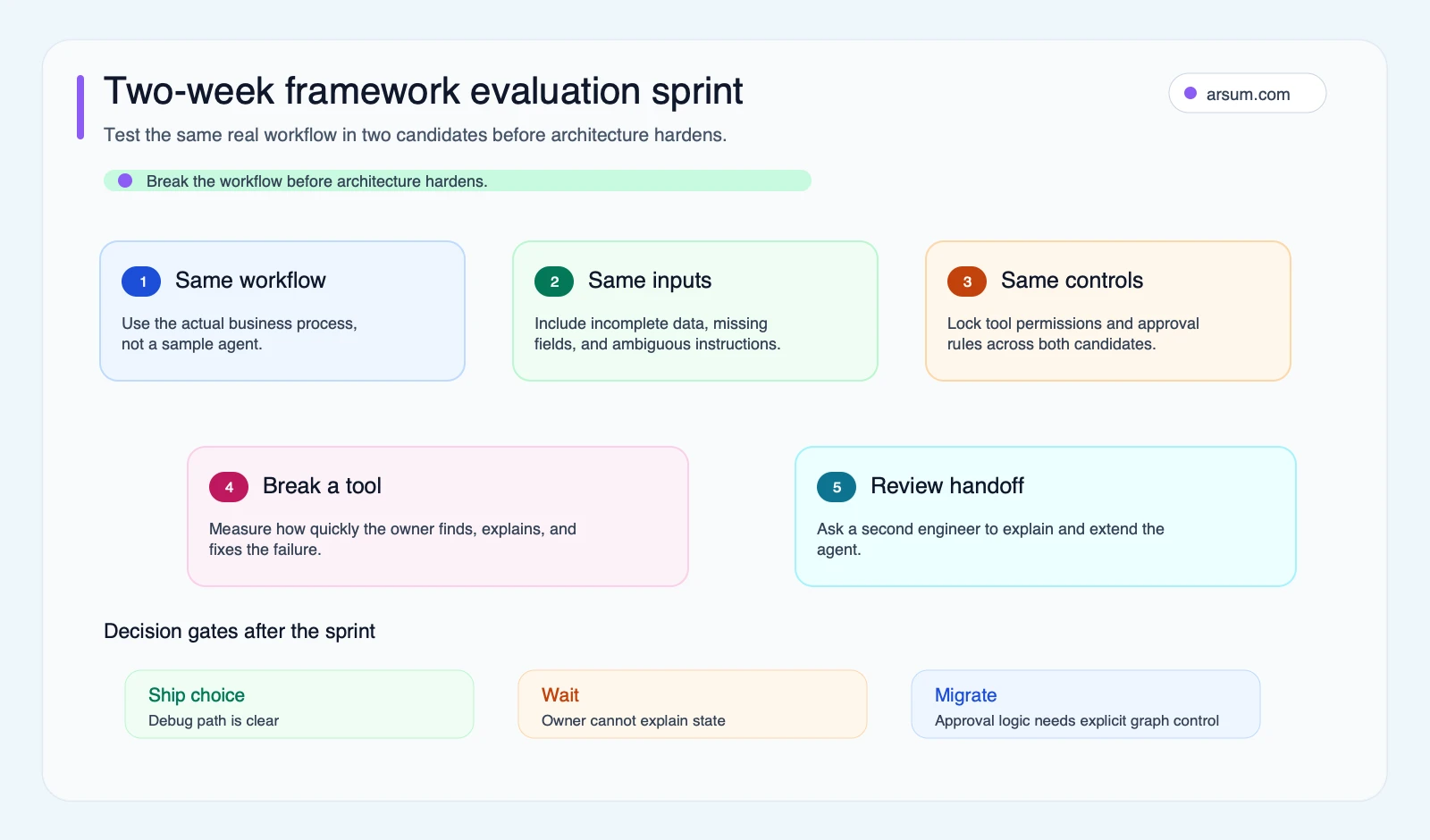Click the Break a tool heading

tap(322, 486)
